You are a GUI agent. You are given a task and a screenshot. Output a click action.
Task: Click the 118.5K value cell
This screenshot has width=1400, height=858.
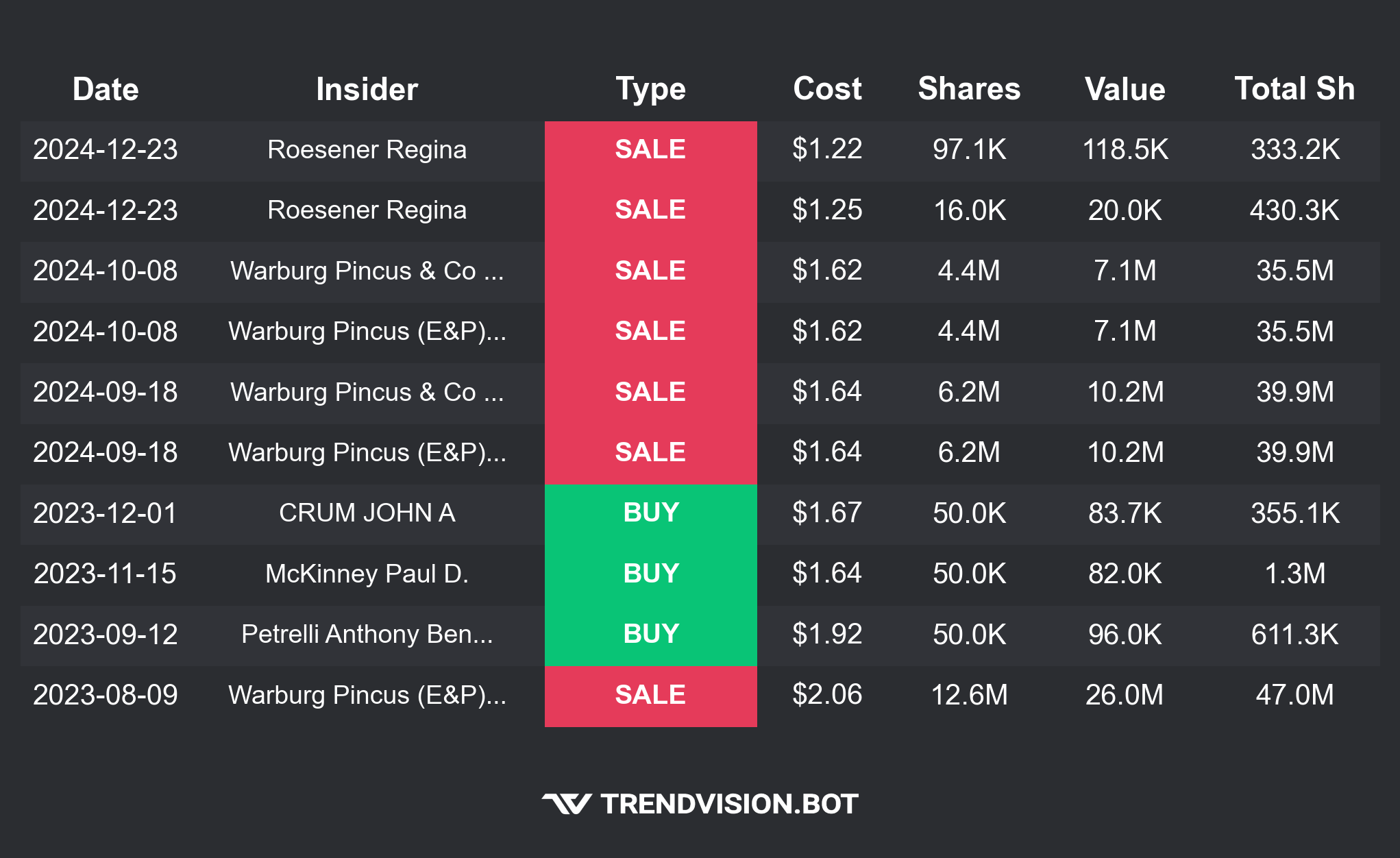tap(1125, 149)
